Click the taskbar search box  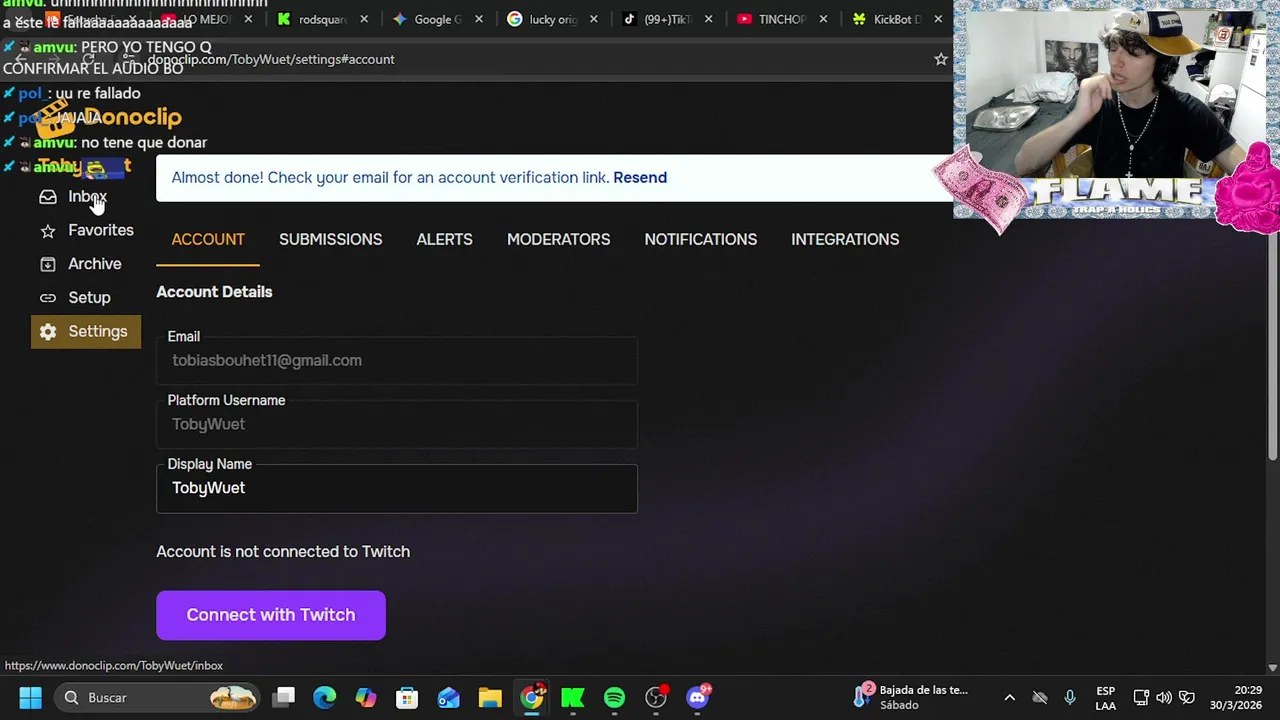tap(155, 697)
